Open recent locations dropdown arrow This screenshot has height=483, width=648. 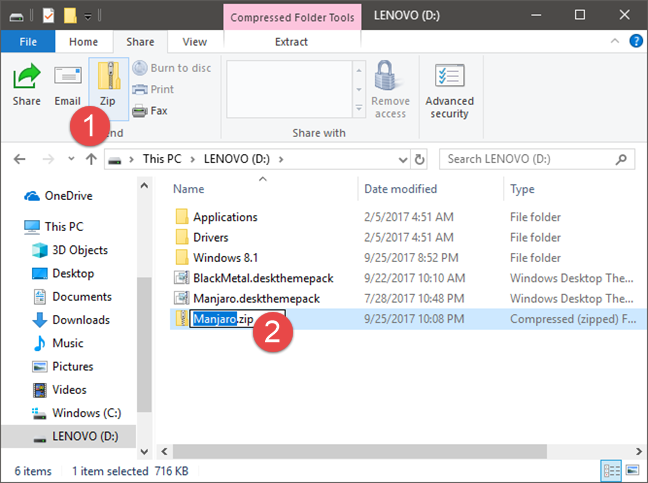pyautogui.click(x=71, y=159)
